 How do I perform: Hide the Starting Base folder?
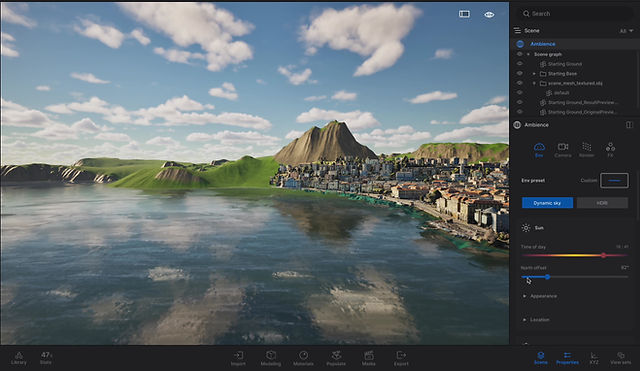click(520, 73)
